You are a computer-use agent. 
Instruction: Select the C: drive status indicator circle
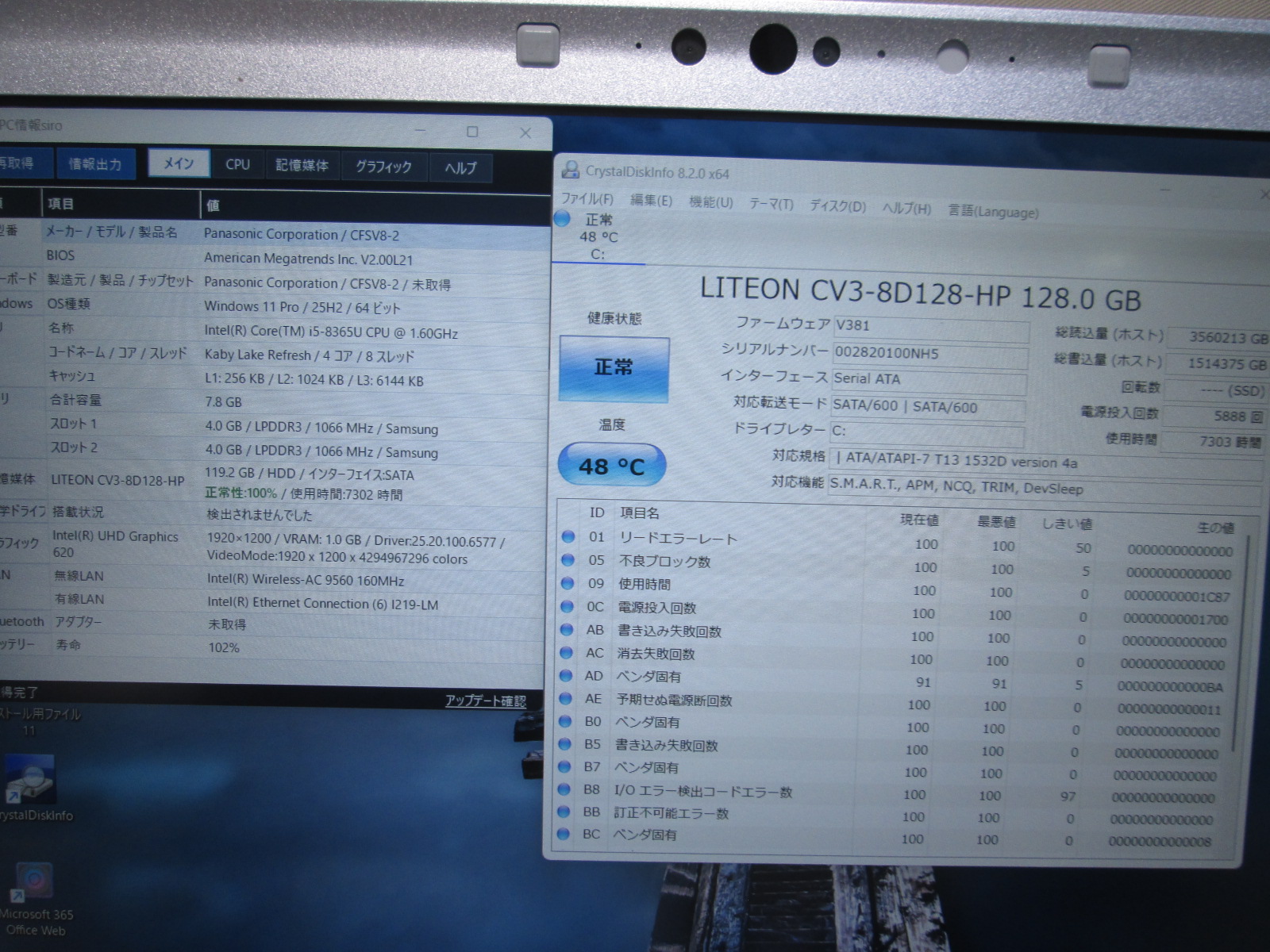coord(562,219)
